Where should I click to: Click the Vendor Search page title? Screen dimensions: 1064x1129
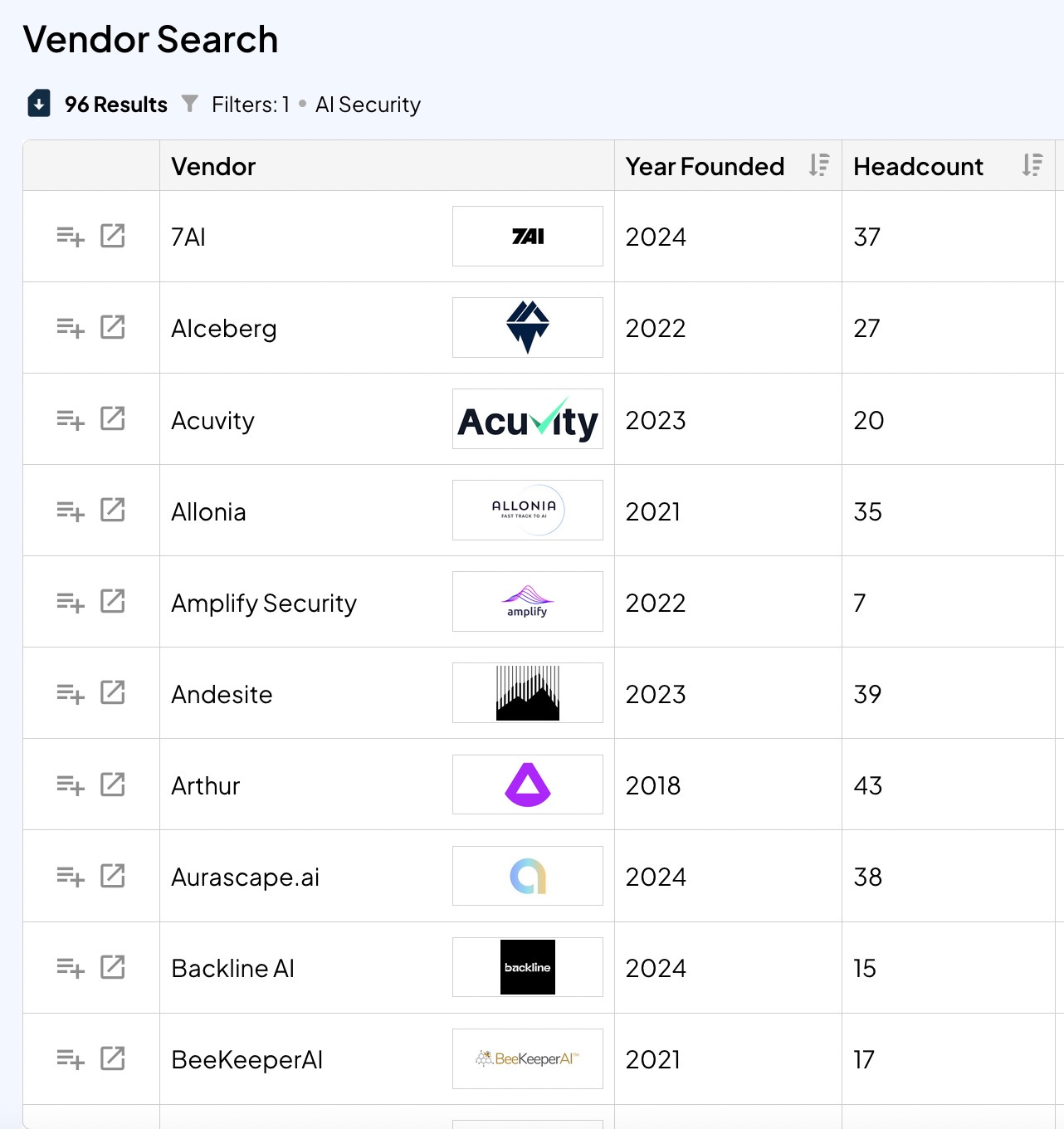[150, 39]
